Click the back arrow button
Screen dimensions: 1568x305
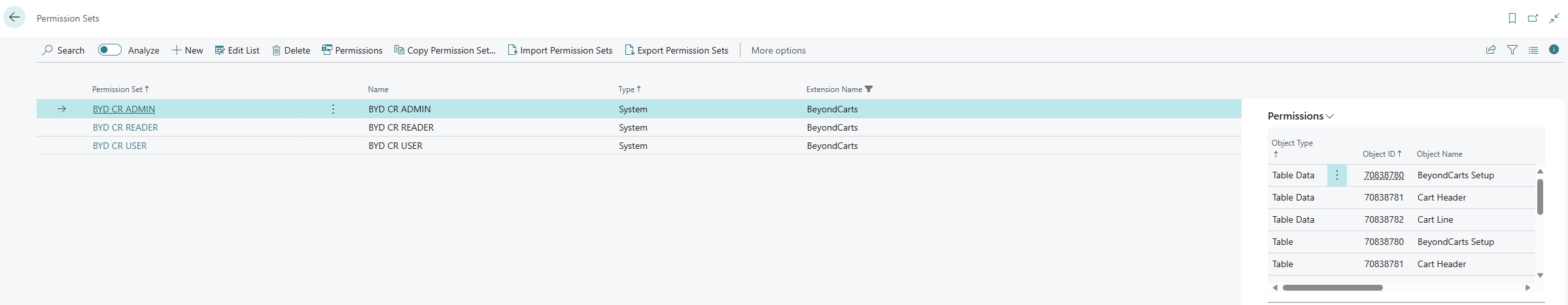tap(14, 18)
